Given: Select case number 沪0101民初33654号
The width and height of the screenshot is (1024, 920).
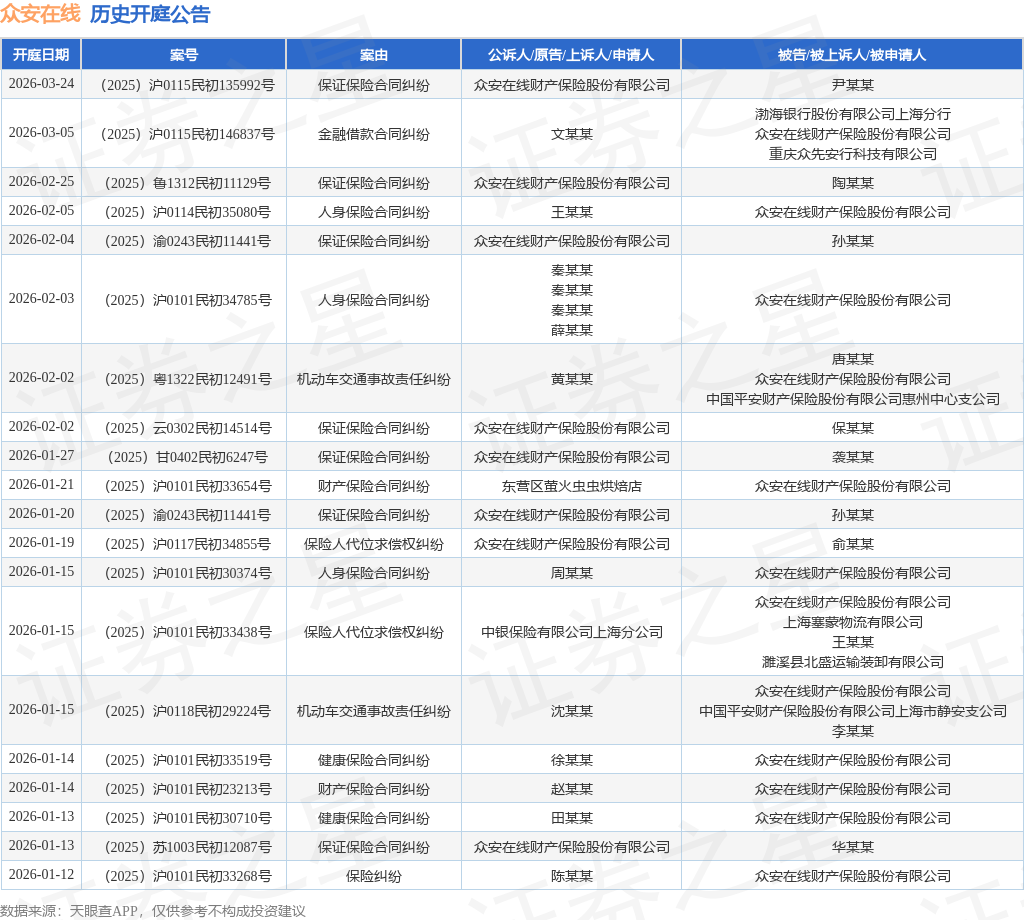Looking at the screenshot, I should click(212, 486).
